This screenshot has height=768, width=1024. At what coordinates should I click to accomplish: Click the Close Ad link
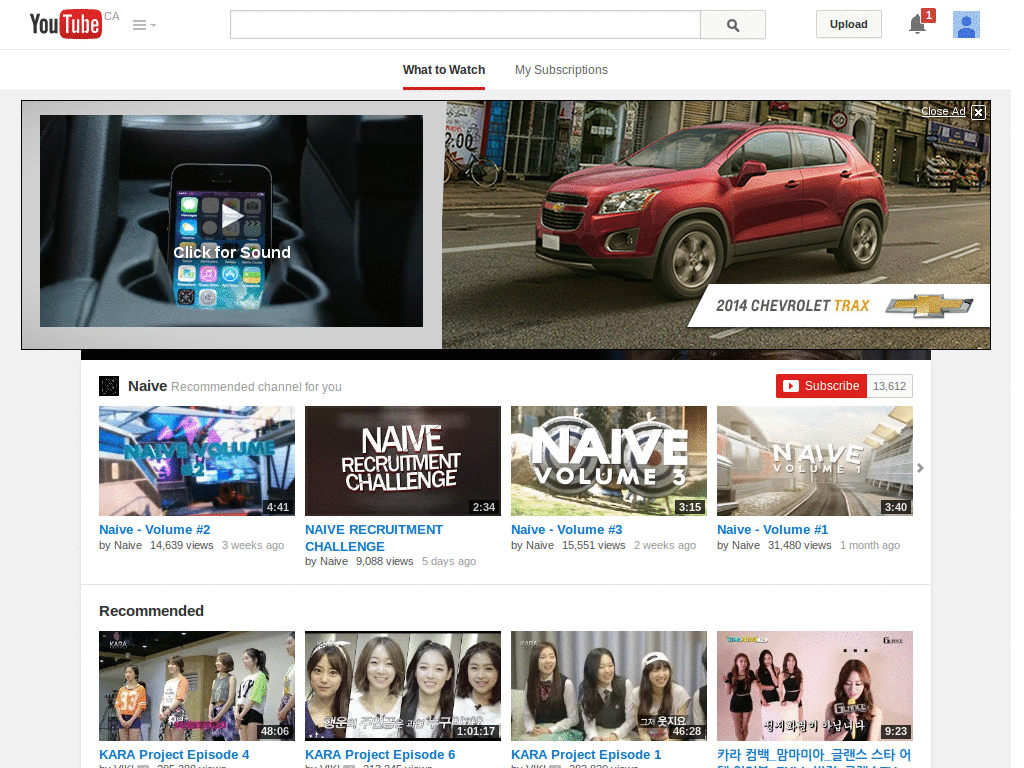pos(943,112)
